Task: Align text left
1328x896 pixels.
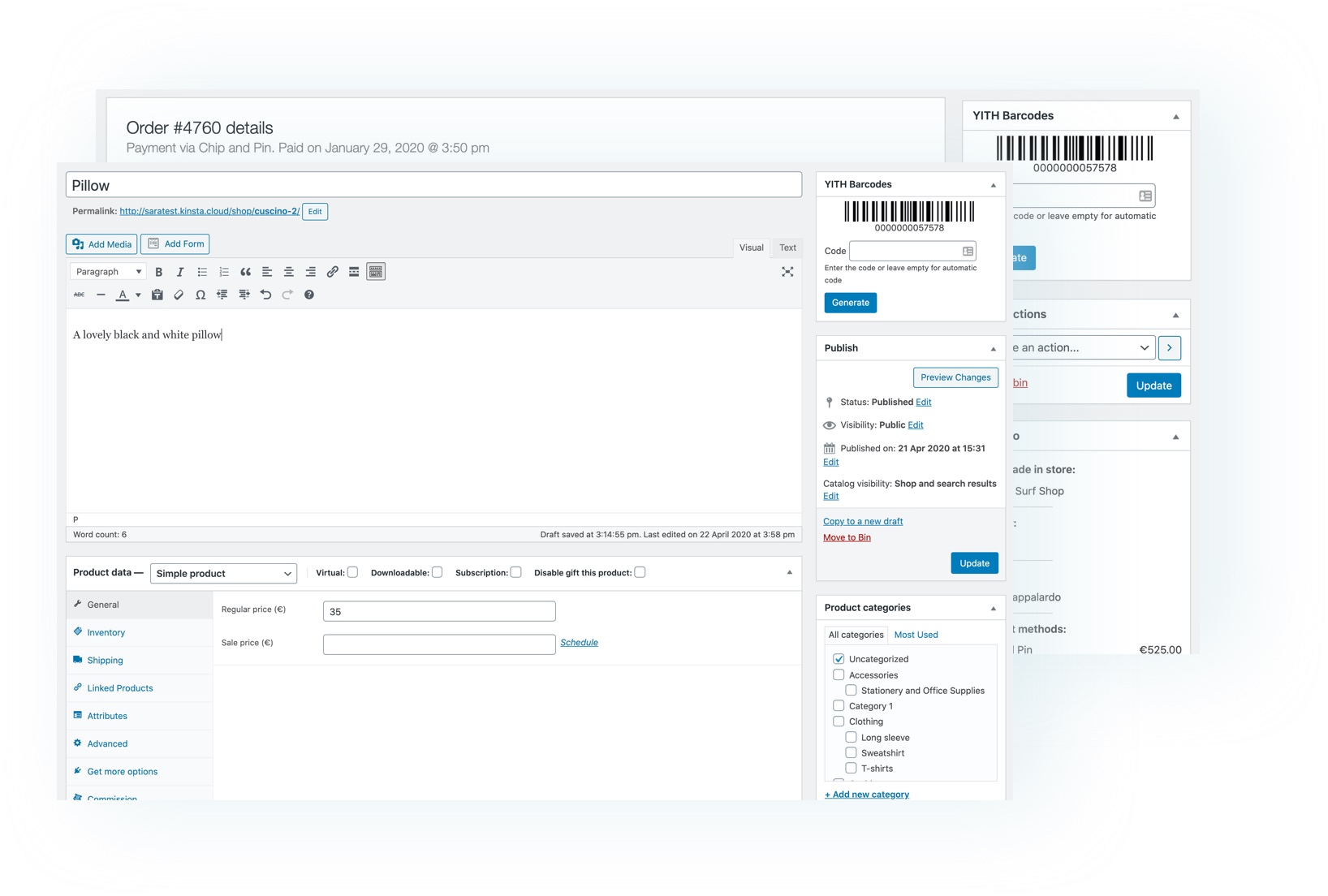Action: [267, 272]
